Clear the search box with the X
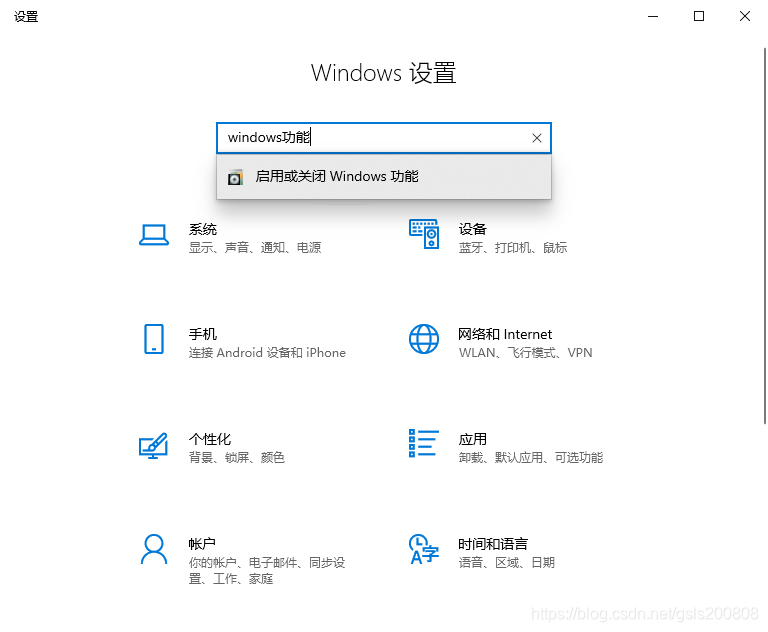This screenshot has width=768, height=632. (x=537, y=138)
